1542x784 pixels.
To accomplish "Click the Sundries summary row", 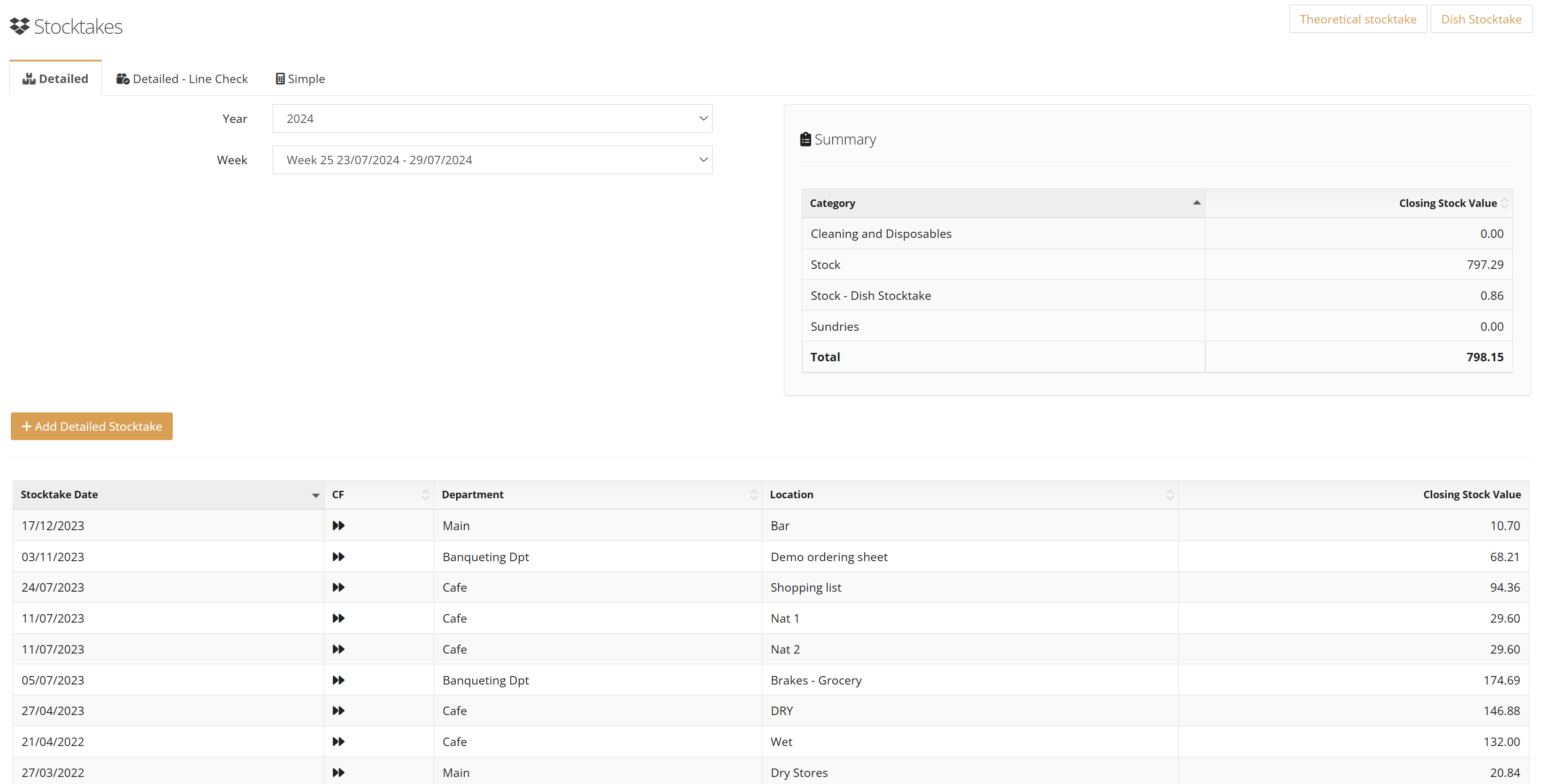I will (x=1157, y=326).
